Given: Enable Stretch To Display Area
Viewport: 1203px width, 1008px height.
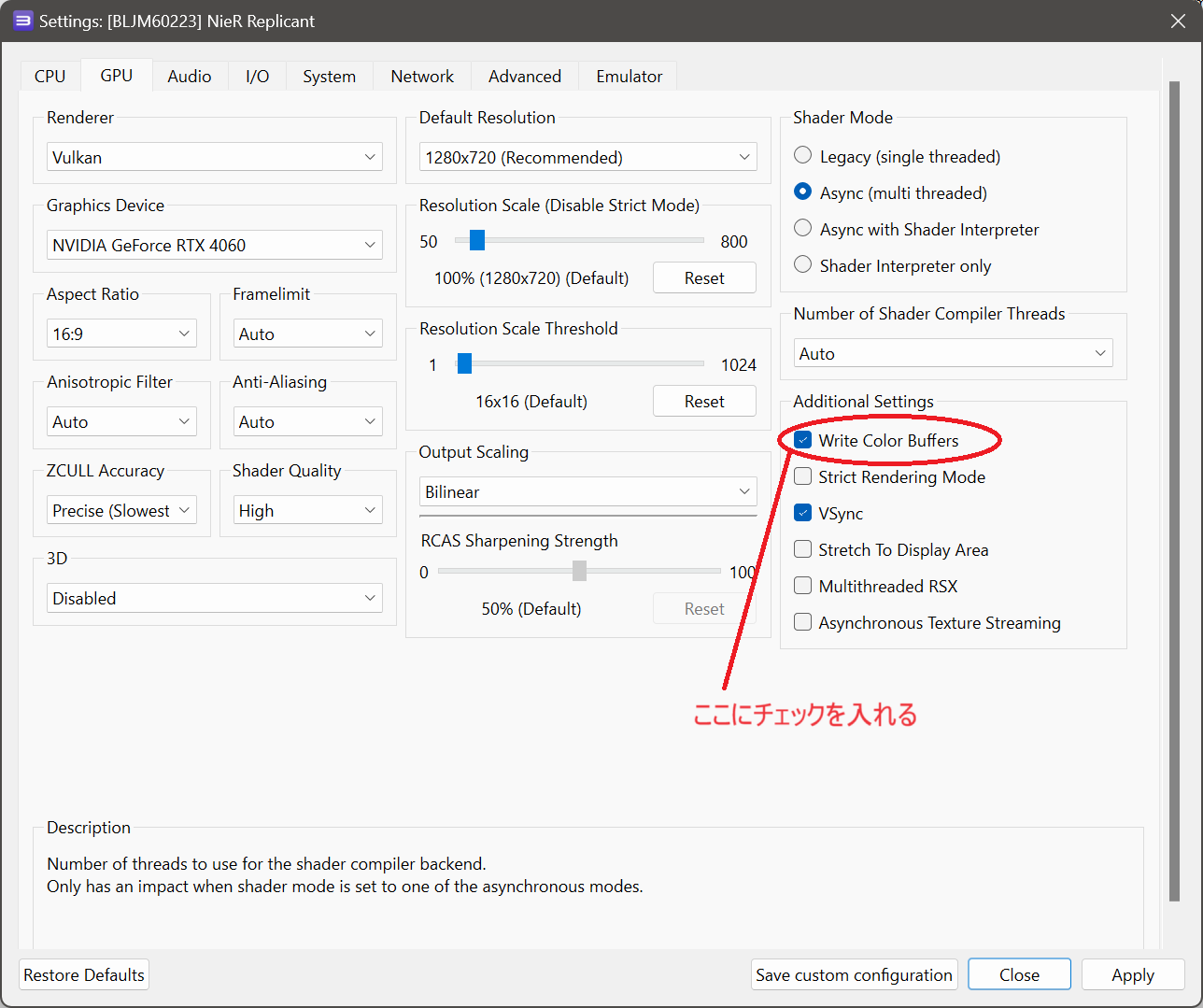Looking at the screenshot, I should 802,549.
